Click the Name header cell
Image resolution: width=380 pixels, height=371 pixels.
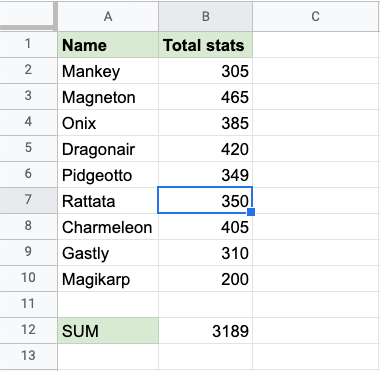[108, 45]
